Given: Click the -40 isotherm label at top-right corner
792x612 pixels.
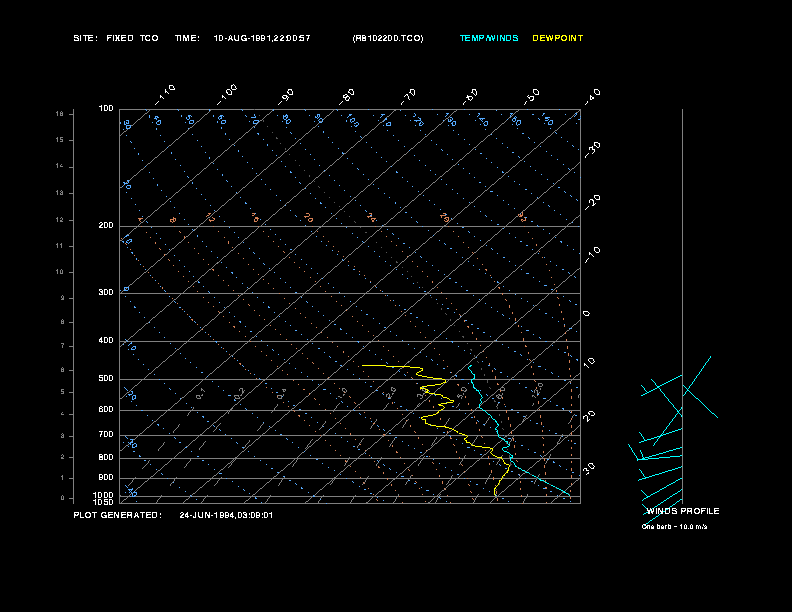Looking at the screenshot, I should coord(592,97).
